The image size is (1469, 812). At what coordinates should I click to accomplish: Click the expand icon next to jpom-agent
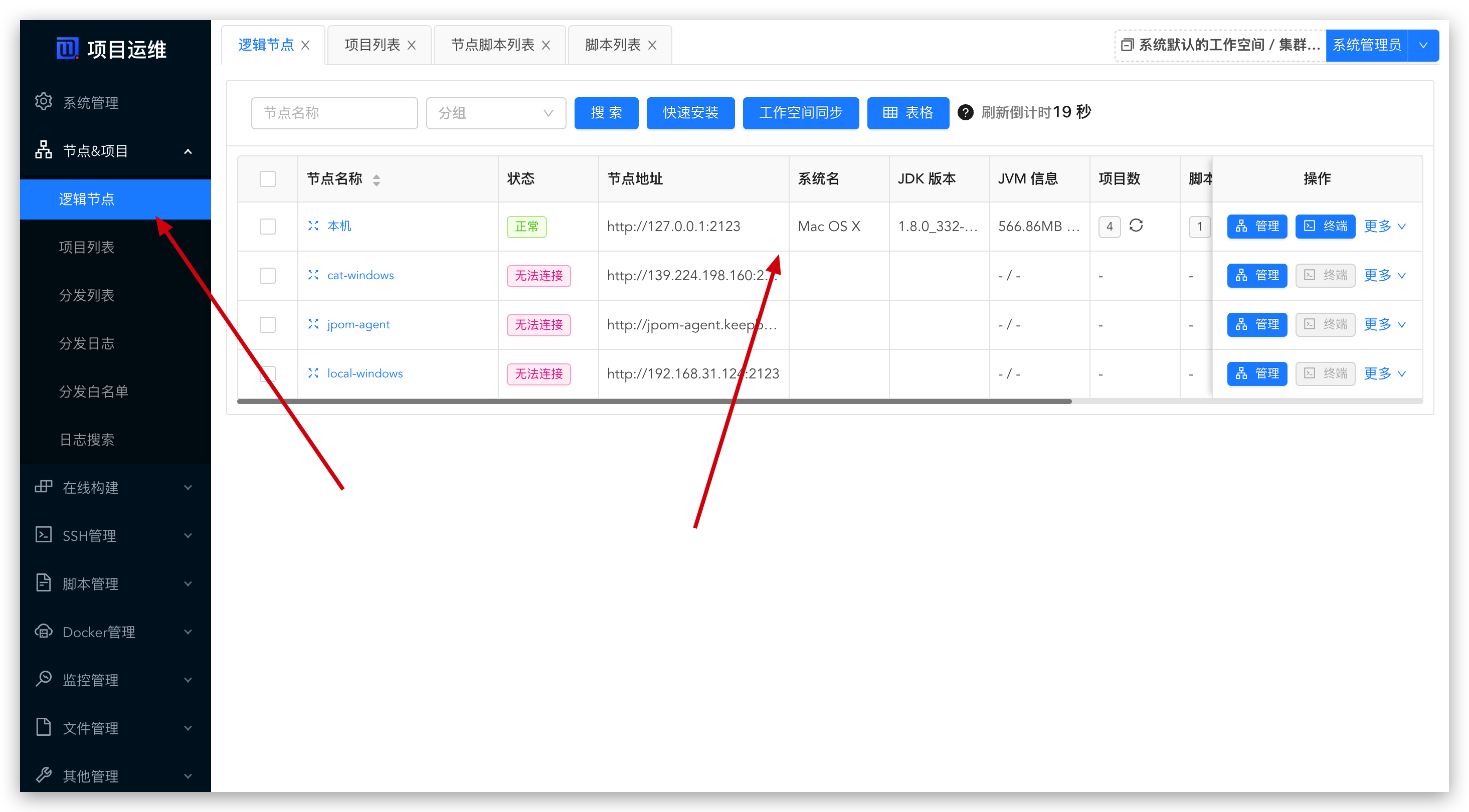pos(313,324)
